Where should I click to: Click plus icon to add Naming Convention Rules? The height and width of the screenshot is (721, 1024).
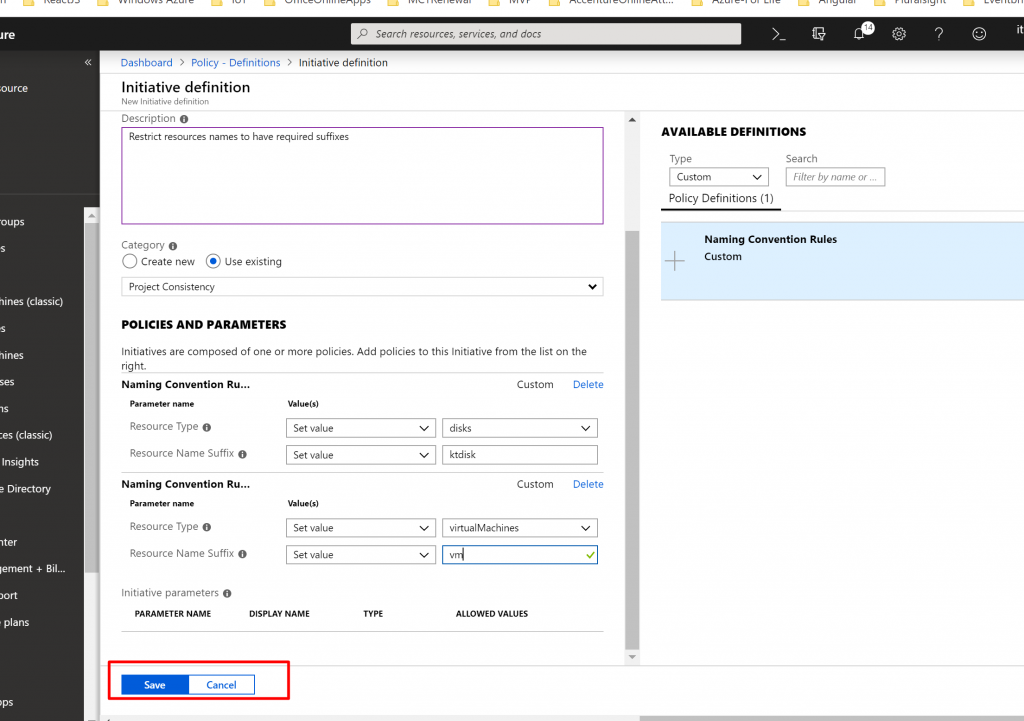pyautogui.click(x=676, y=261)
